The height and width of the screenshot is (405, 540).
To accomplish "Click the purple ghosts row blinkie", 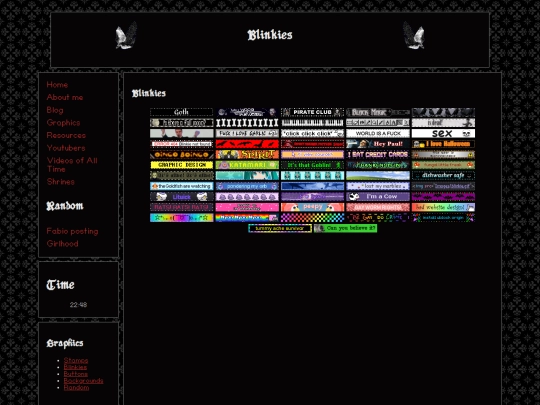I will click(247, 197).
